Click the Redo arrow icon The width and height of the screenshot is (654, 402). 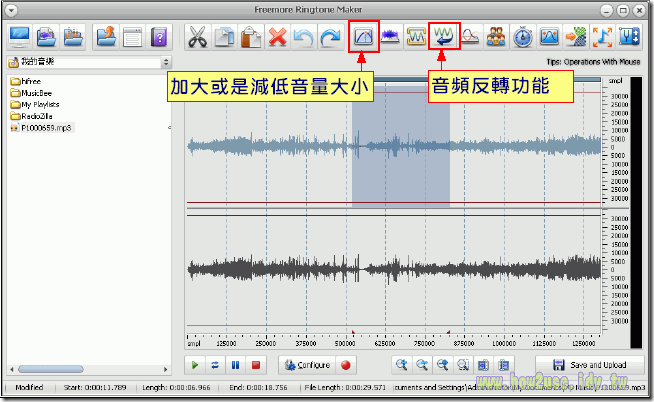331,38
